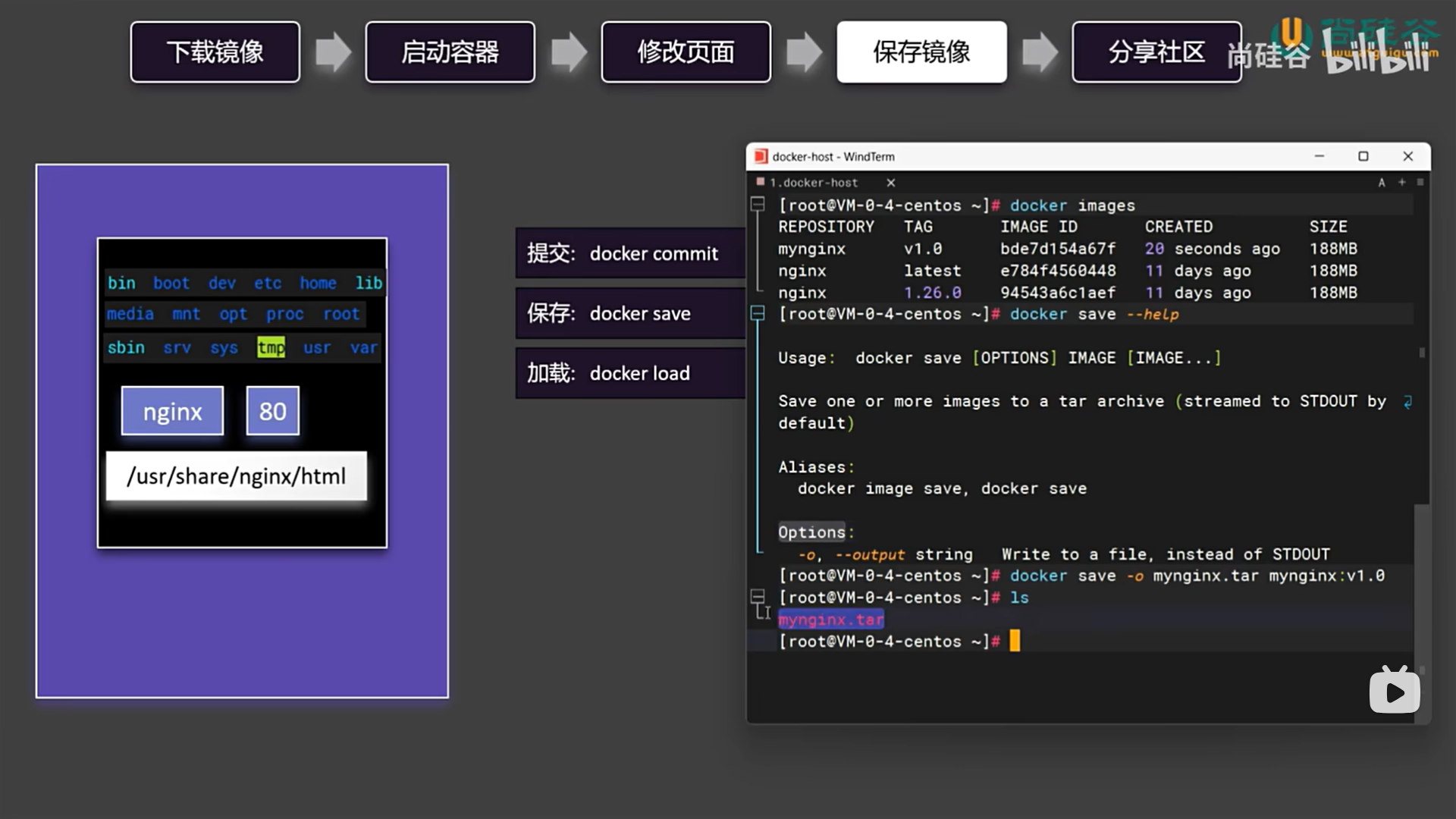Click the '1.26.0' tag cell
Image resolution: width=1456 pixels, height=819 pixels.
933,293
